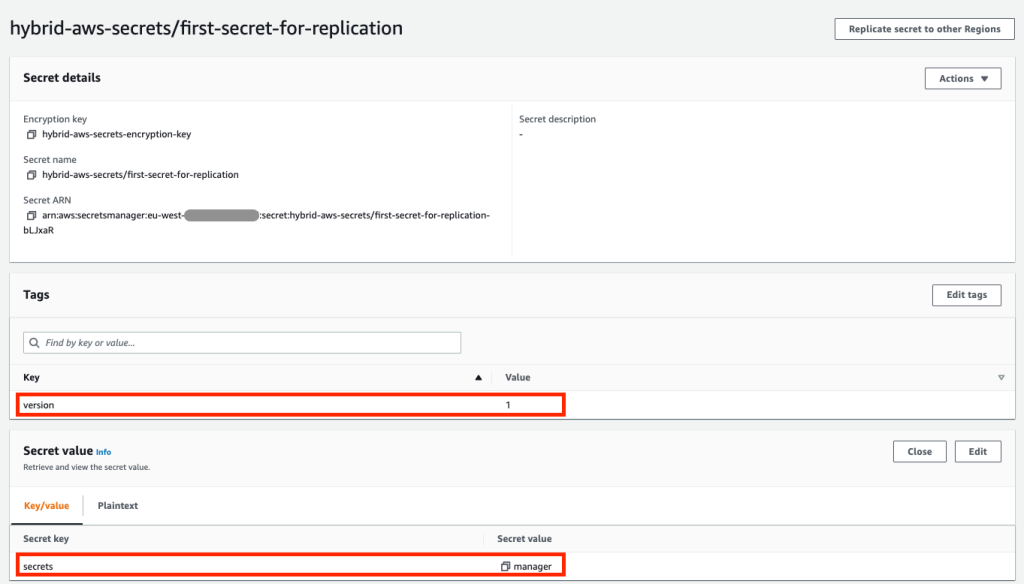1024x584 pixels.
Task: Close the Secret value panel
Action: [x=919, y=451]
